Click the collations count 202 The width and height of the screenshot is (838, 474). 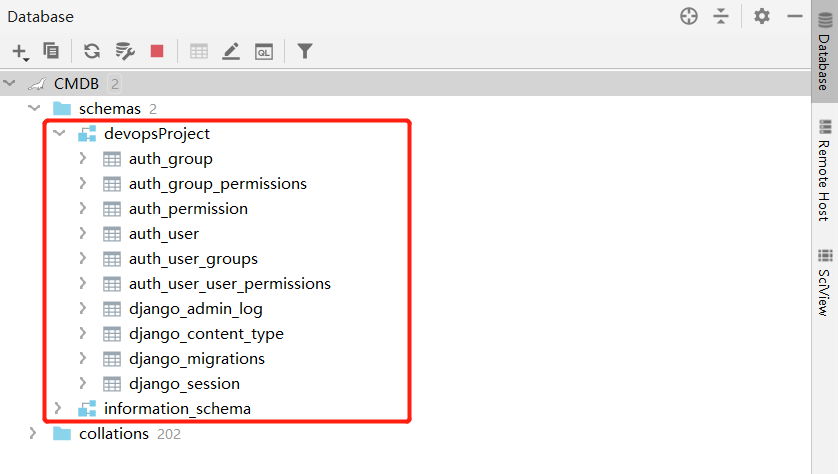[x=169, y=434]
